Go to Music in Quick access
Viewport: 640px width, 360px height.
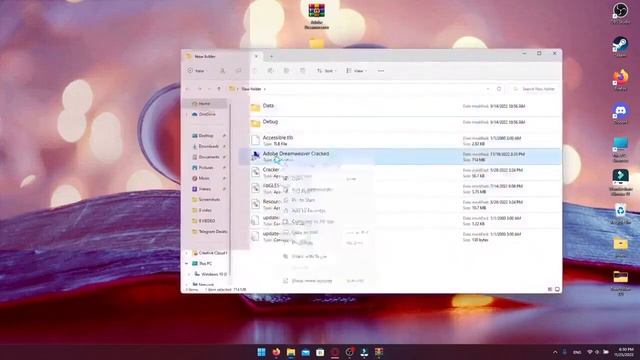pyautogui.click(x=204, y=178)
